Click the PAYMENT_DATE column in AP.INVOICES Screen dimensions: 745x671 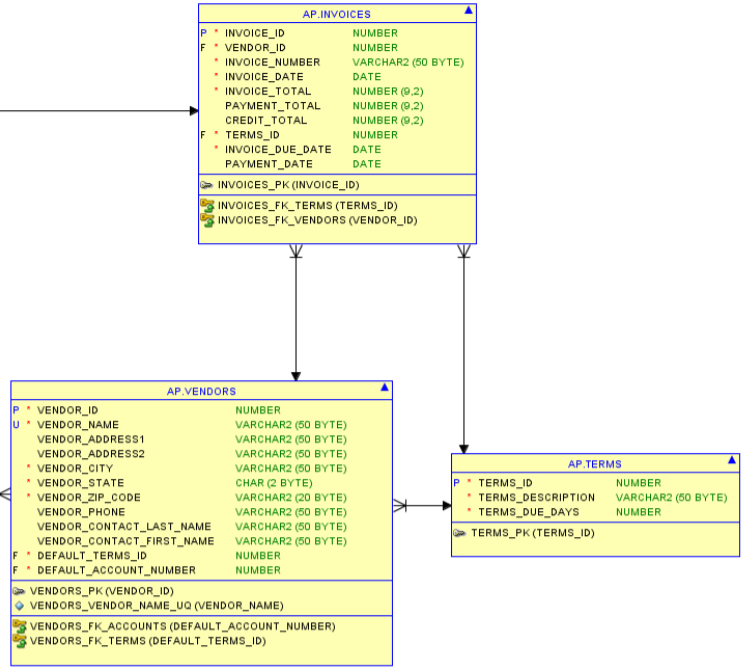point(268,164)
